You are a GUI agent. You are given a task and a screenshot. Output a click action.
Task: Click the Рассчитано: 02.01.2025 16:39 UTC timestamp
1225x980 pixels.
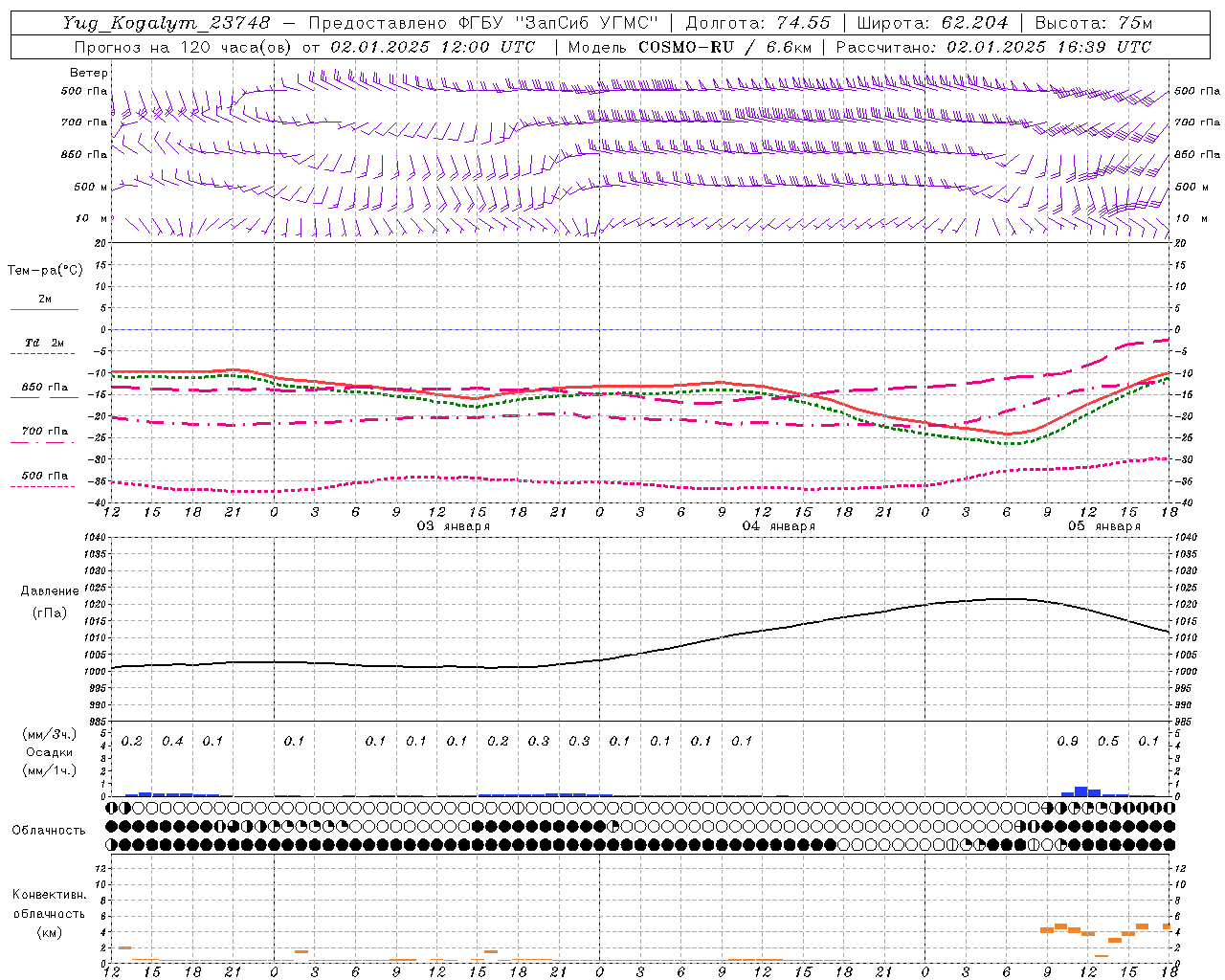[993, 47]
